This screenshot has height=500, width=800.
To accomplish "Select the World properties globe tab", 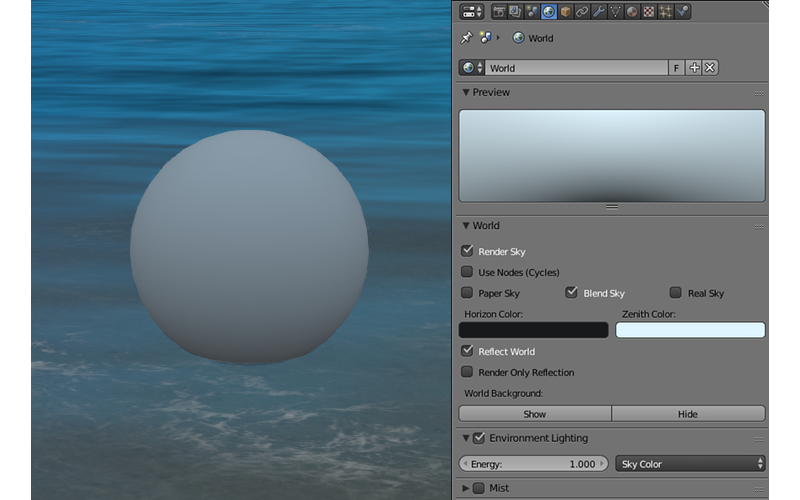I will point(548,12).
